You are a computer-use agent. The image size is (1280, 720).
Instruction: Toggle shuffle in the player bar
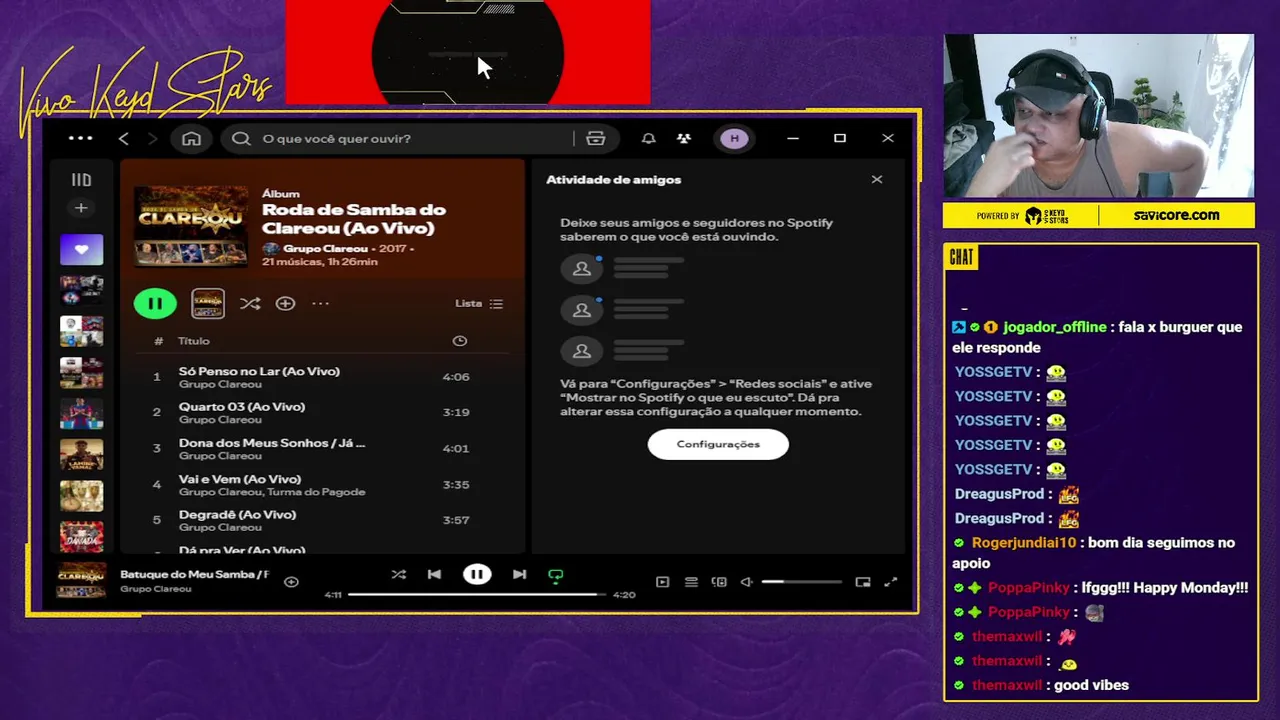pos(399,574)
